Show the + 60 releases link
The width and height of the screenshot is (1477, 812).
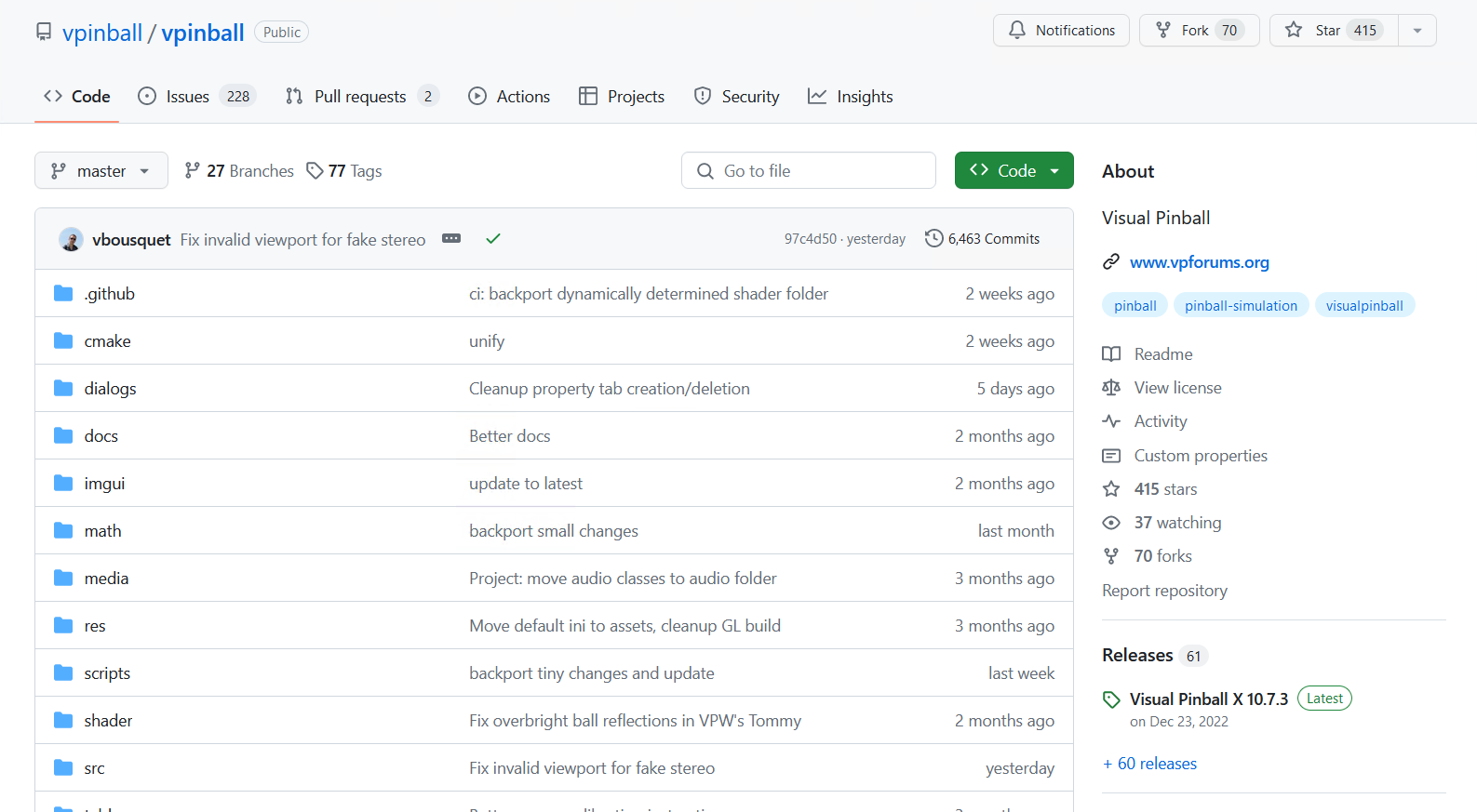pos(1149,764)
